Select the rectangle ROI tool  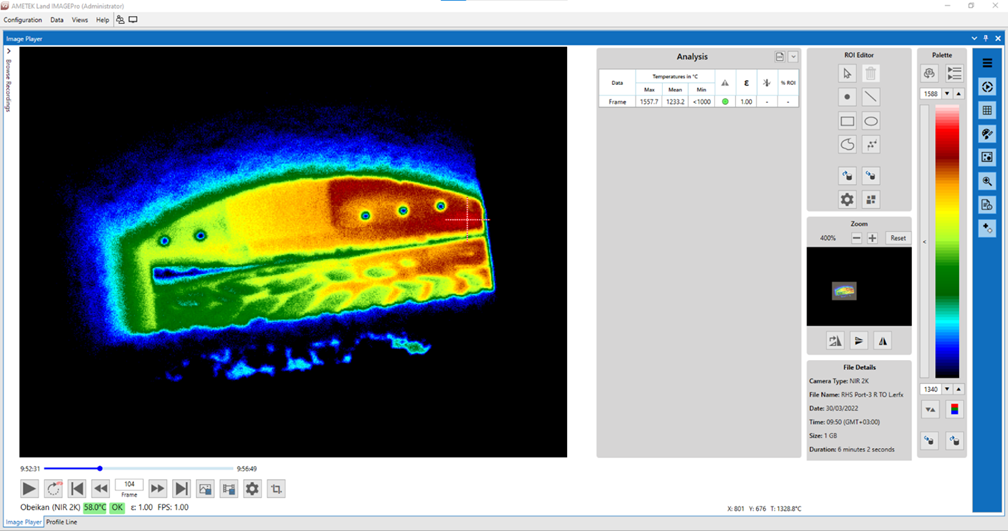(x=847, y=121)
